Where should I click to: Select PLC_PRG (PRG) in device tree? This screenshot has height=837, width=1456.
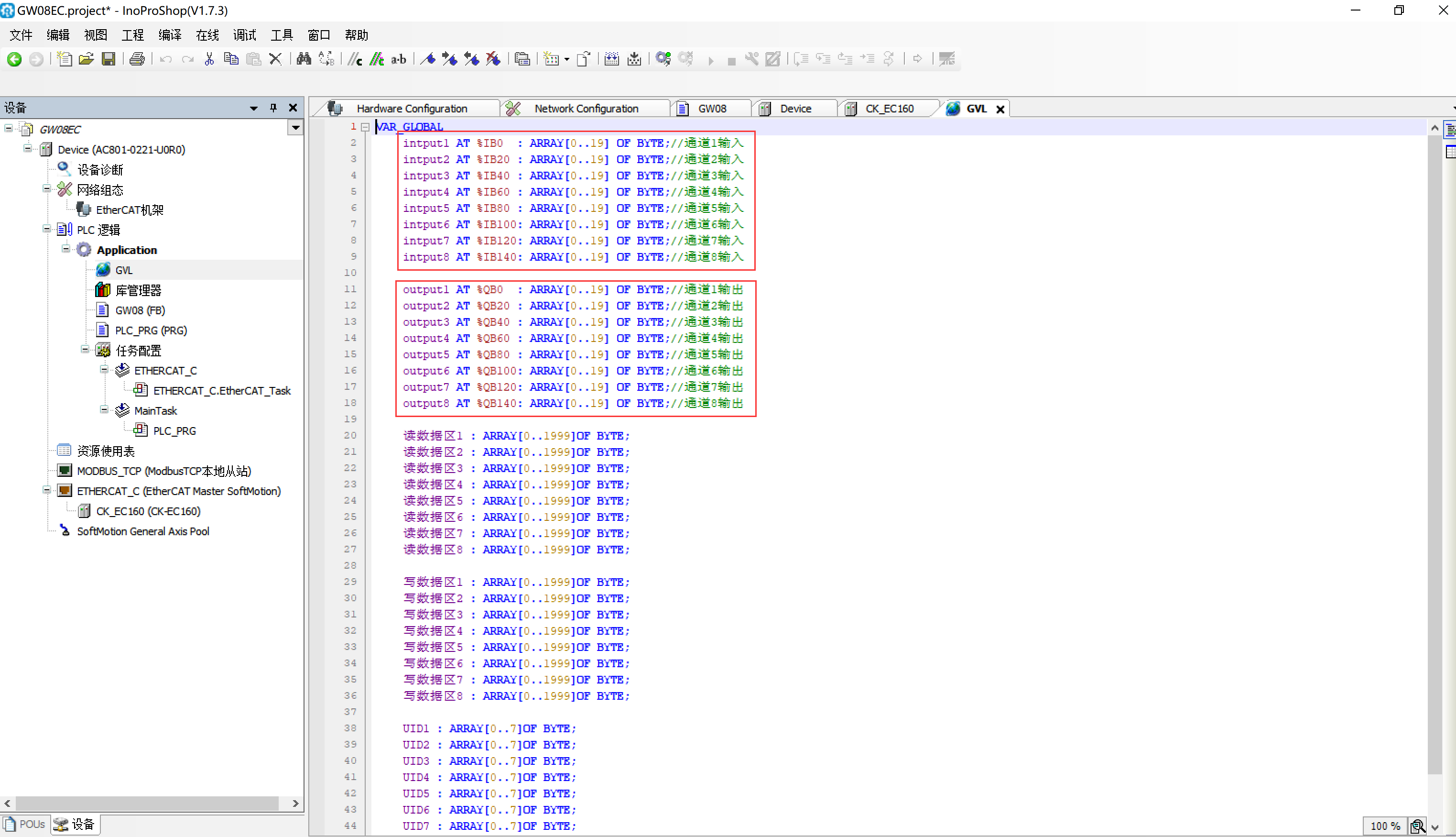click(x=151, y=330)
